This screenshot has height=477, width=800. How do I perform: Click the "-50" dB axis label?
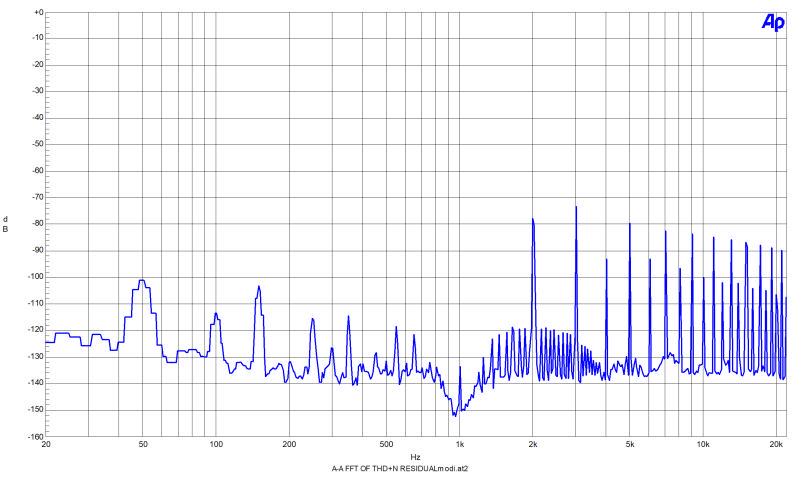click(x=38, y=144)
